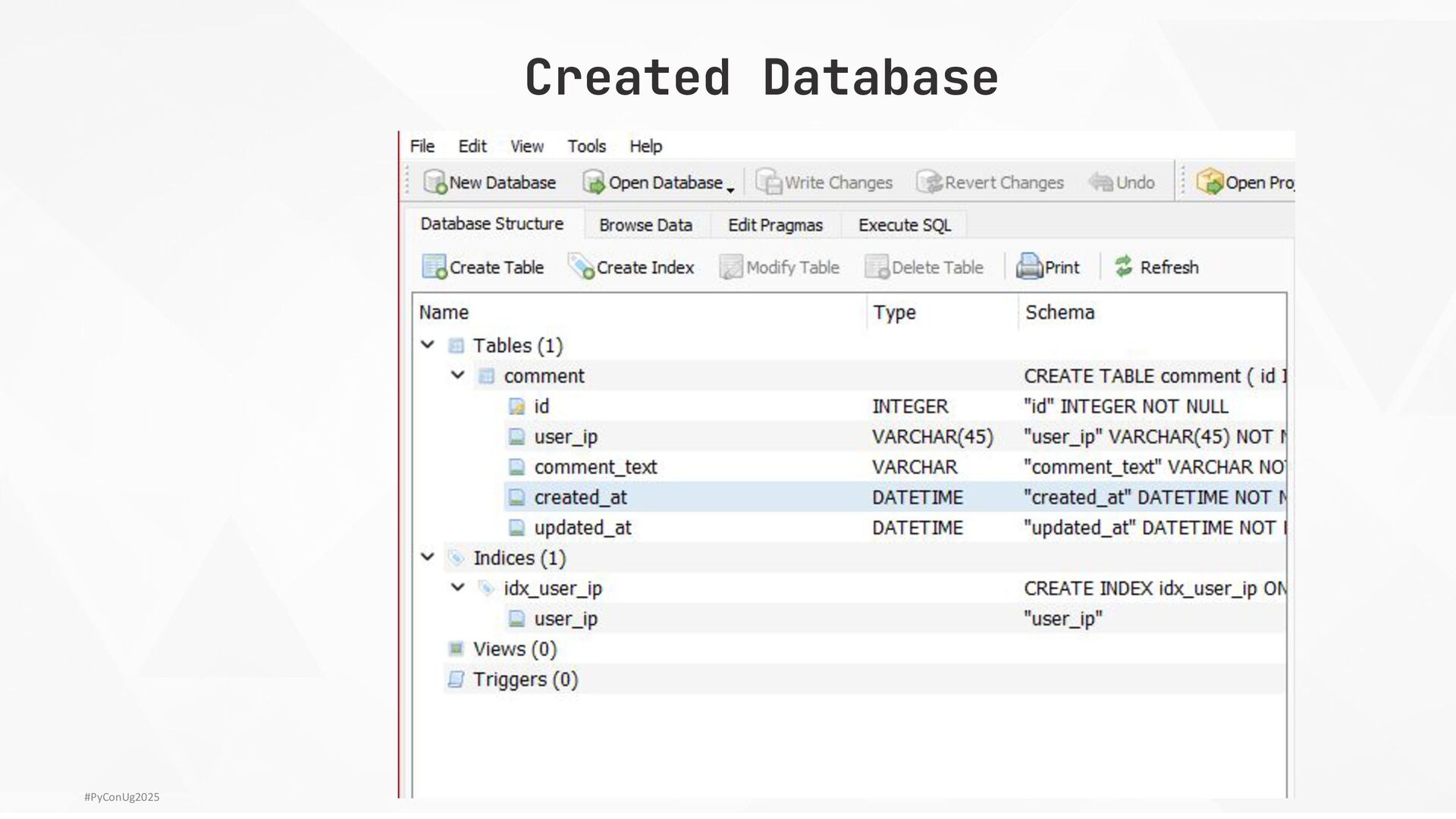This screenshot has height=819, width=1456.
Task: Select the comment_text column row
Action: coord(849,466)
